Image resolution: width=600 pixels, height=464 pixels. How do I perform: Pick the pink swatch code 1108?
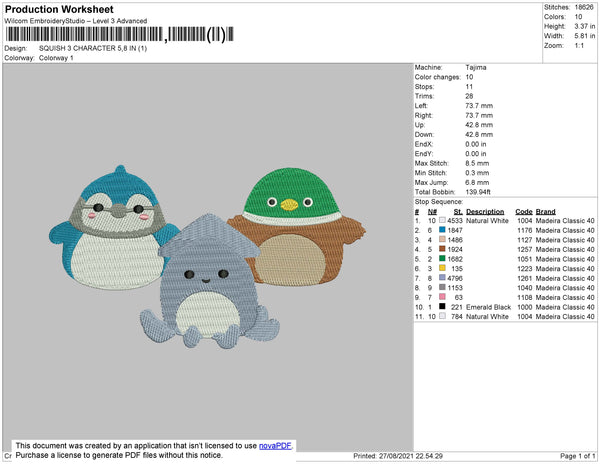point(442,297)
